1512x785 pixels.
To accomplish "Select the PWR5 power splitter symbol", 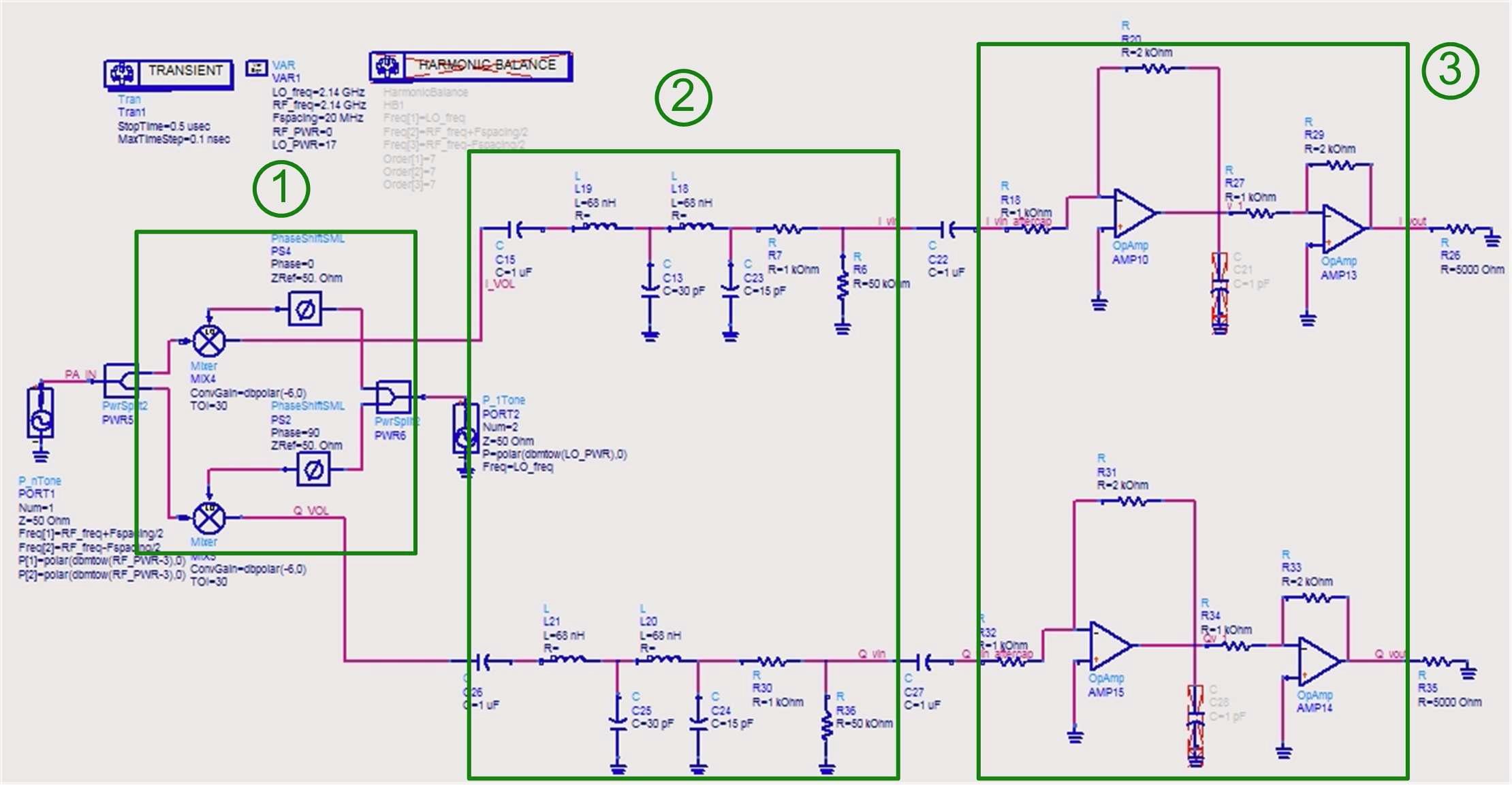I will coord(121,381).
